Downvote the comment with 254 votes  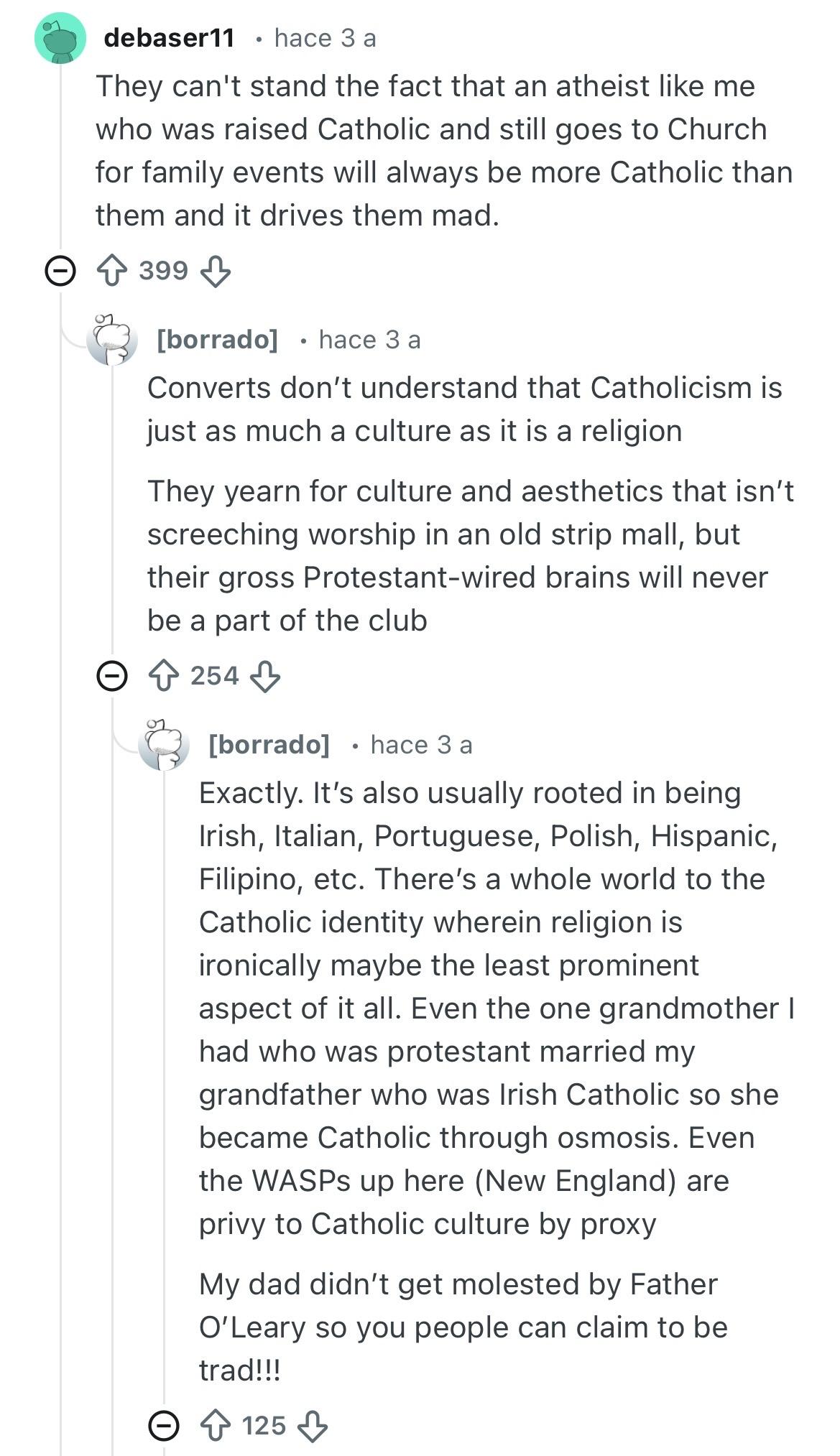tap(264, 676)
